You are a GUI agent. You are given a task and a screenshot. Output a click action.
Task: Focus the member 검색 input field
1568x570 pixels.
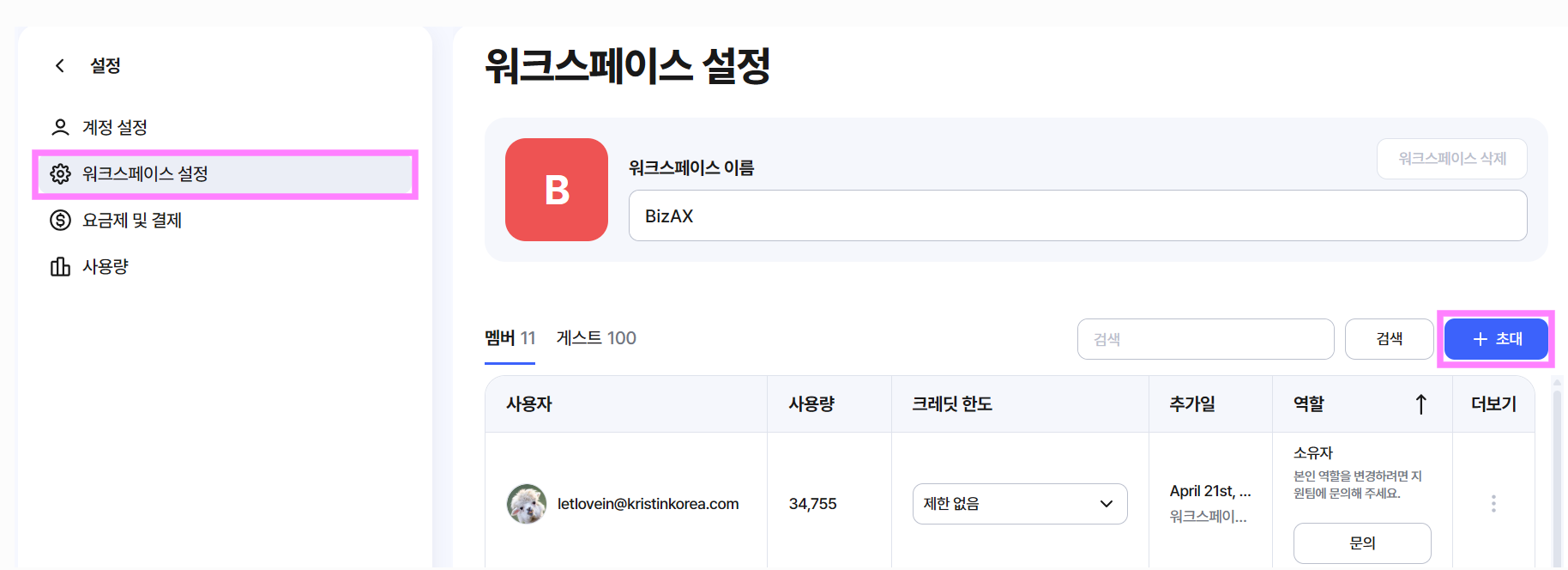(1205, 339)
